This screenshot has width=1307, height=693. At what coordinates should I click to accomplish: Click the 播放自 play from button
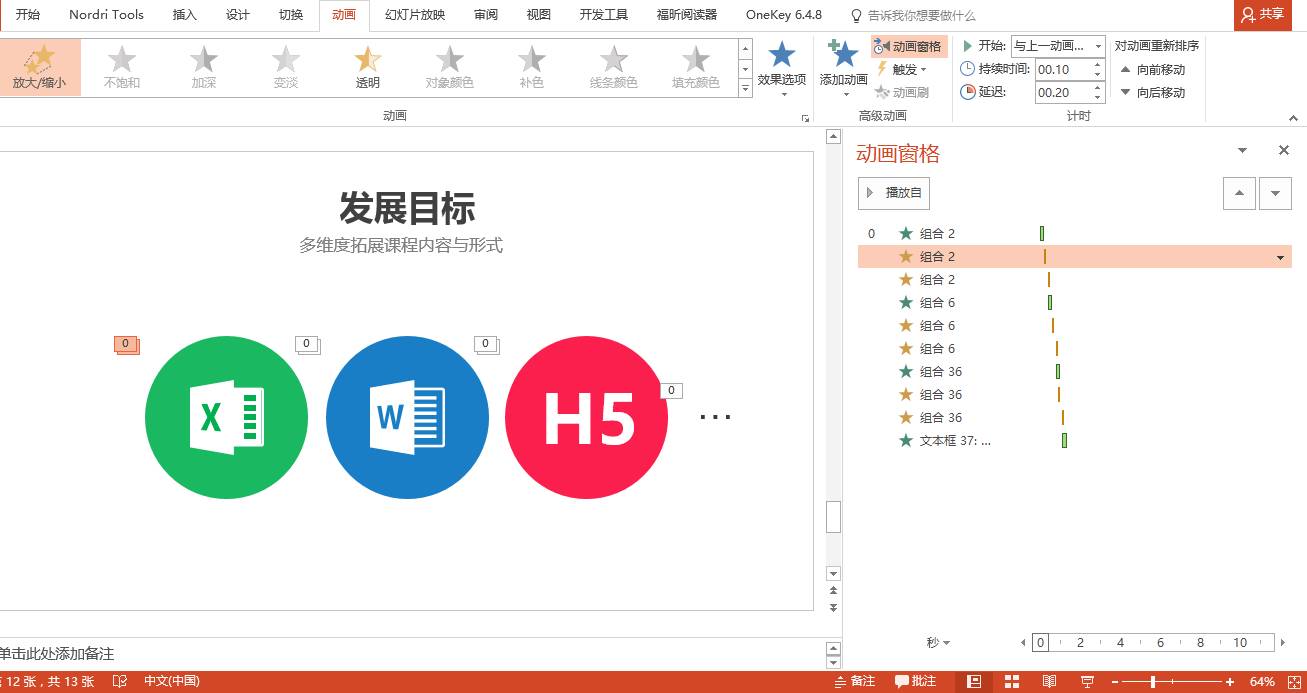[894, 193]
